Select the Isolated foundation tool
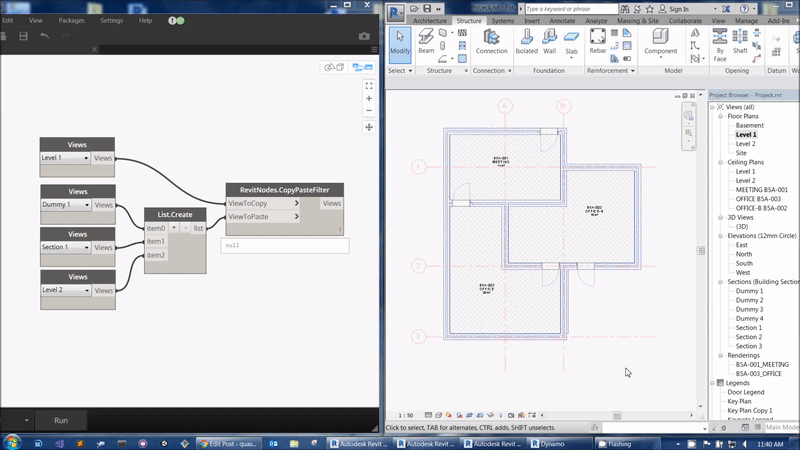The height and width of the screenshot is (450, 800). (526, 41)
